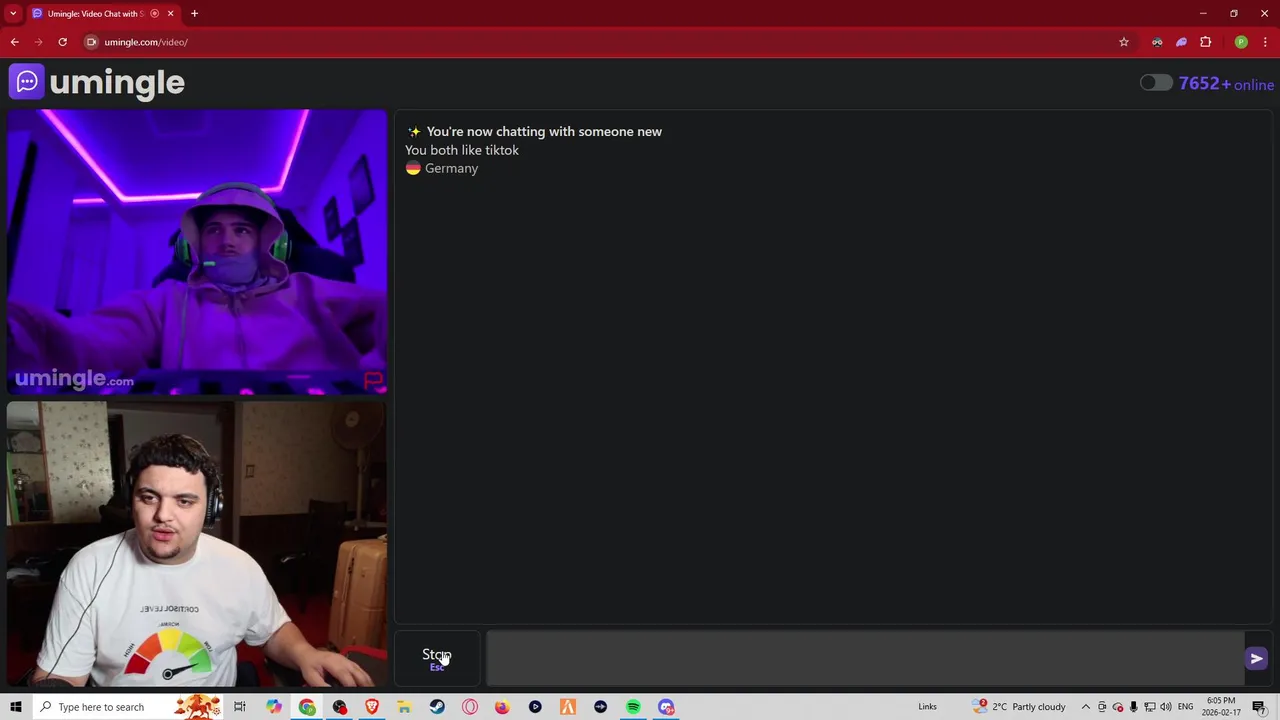Open the Windows Start menu
This screenshot has width=1280, height=720.
[16, 707]
